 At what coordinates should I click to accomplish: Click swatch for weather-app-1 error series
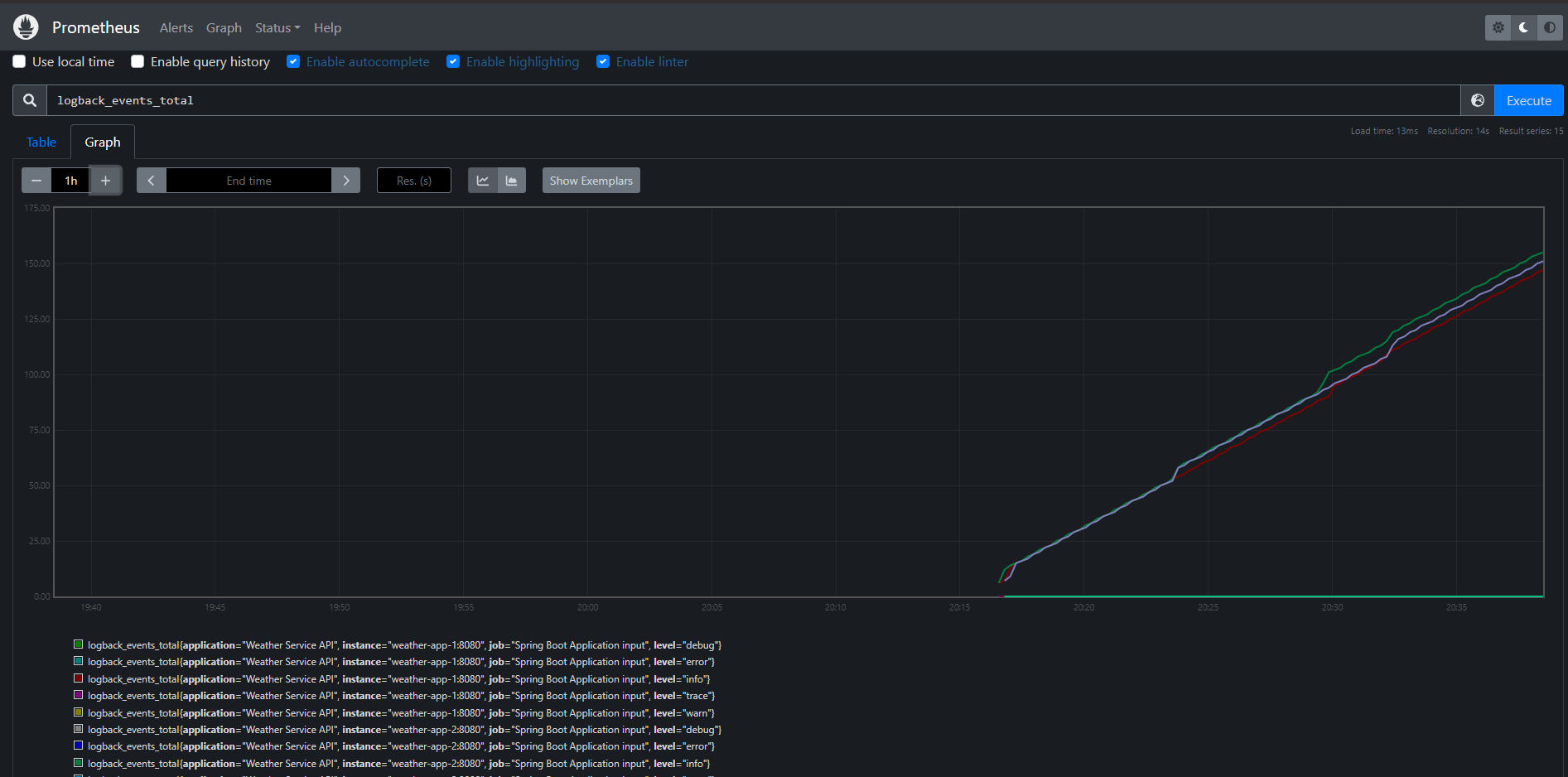[78, 661]
